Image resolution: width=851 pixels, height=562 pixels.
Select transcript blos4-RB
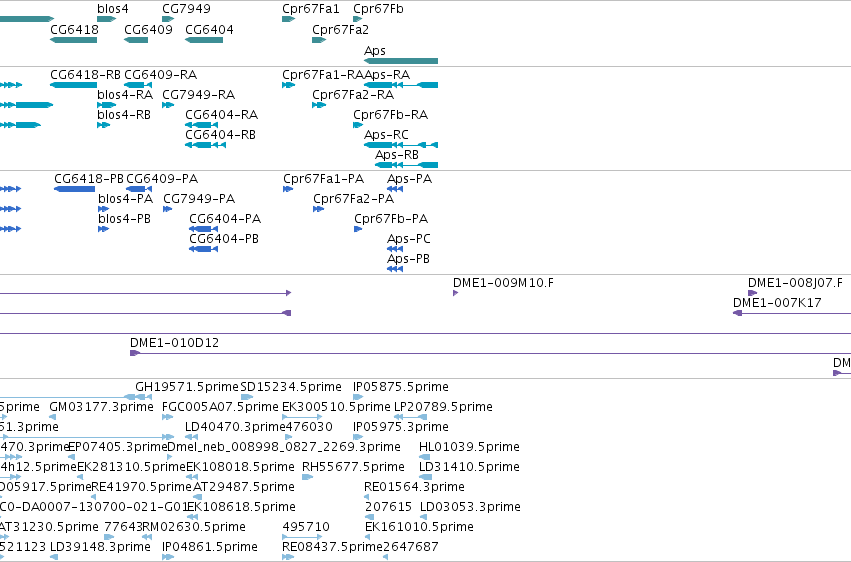point(124,114)
